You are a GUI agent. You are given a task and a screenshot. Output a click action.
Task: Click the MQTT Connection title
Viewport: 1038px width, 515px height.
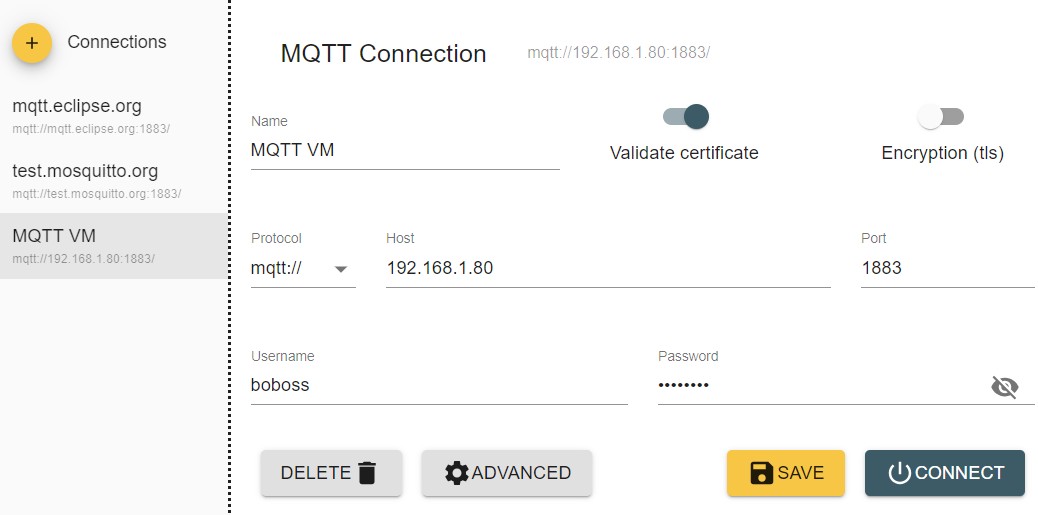pos(383,54)
